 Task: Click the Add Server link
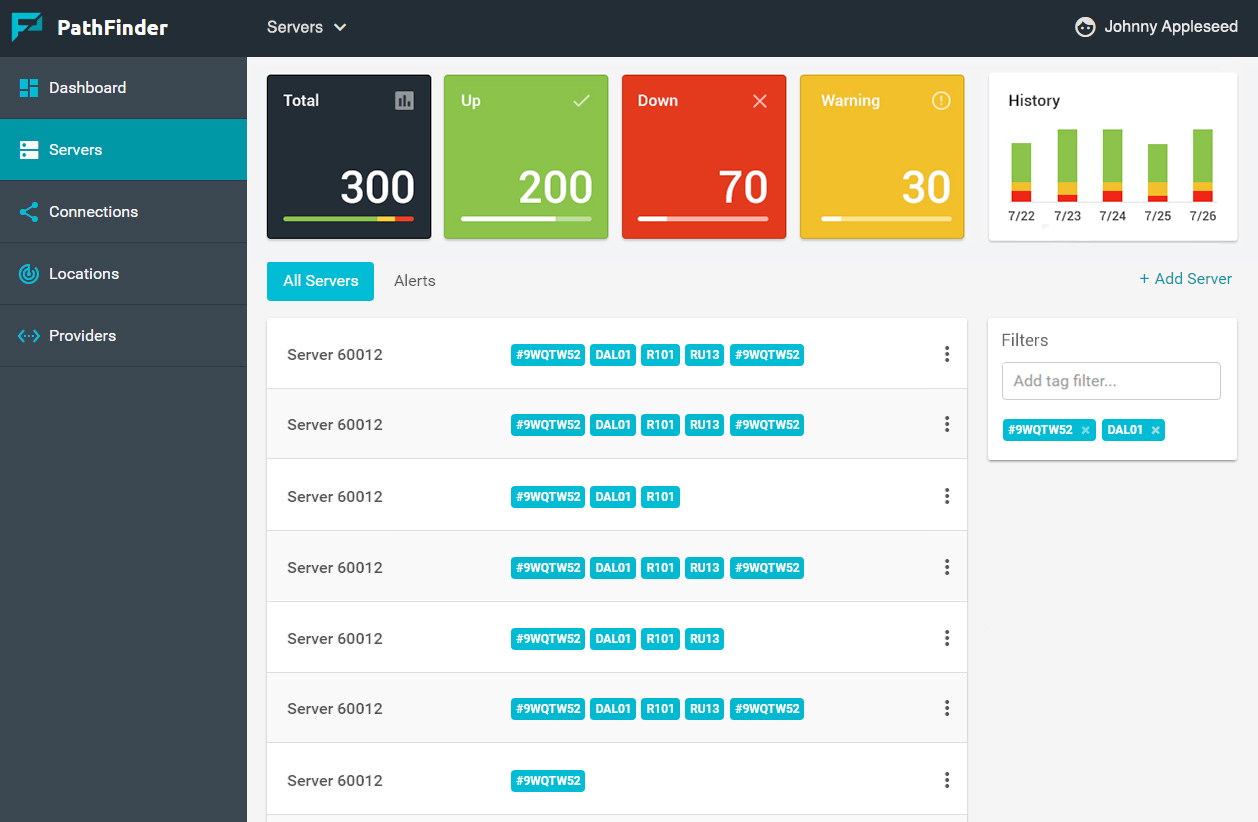coord(1185,279)
